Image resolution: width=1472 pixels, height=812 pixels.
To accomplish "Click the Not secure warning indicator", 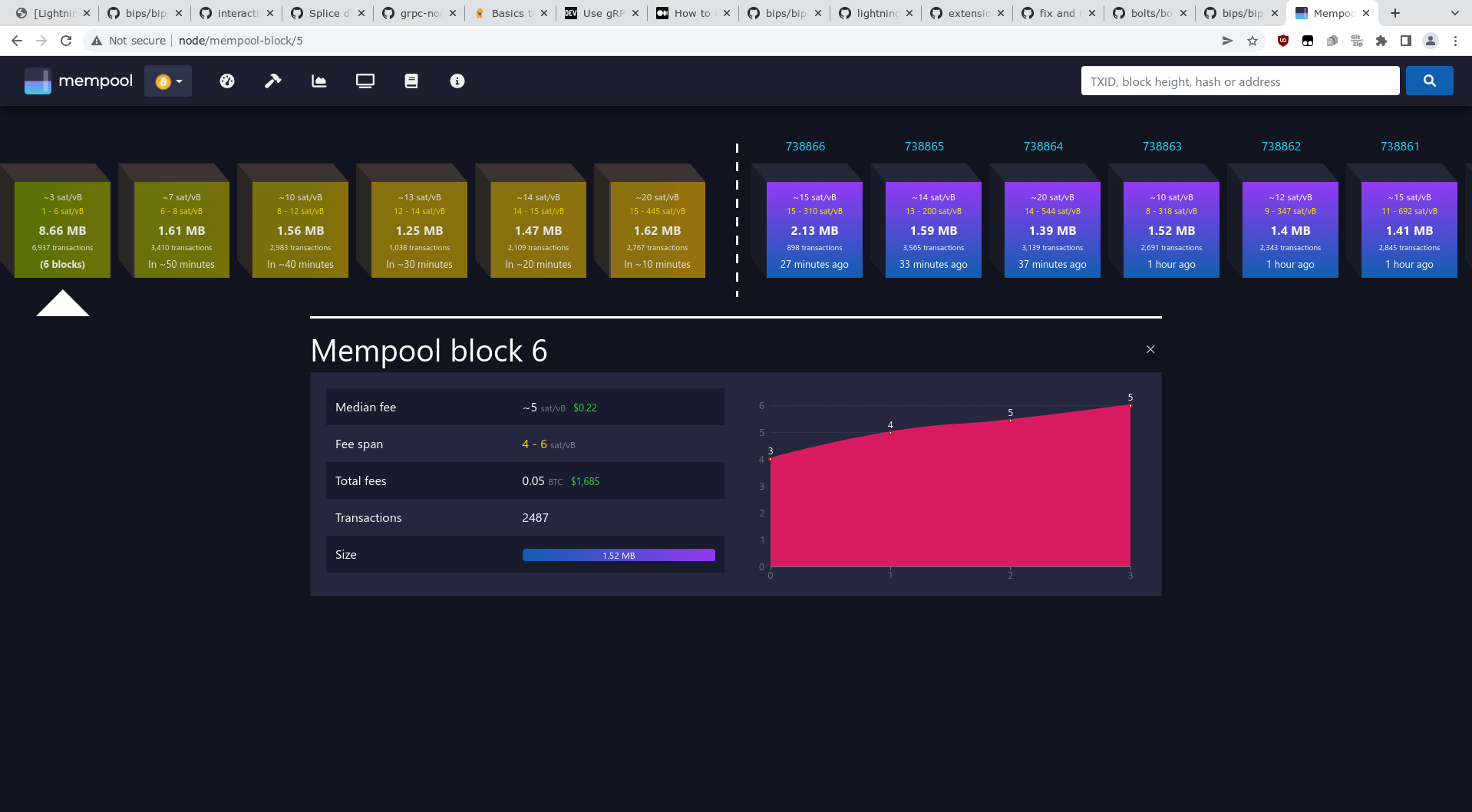I will 128,41.
